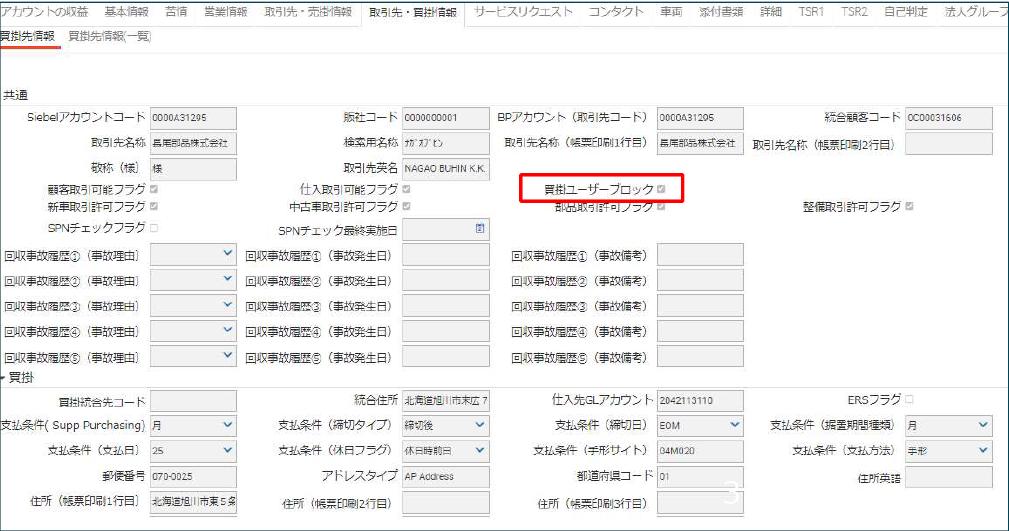Click the 買掛統合先コード input field

[x=193, y=401]
